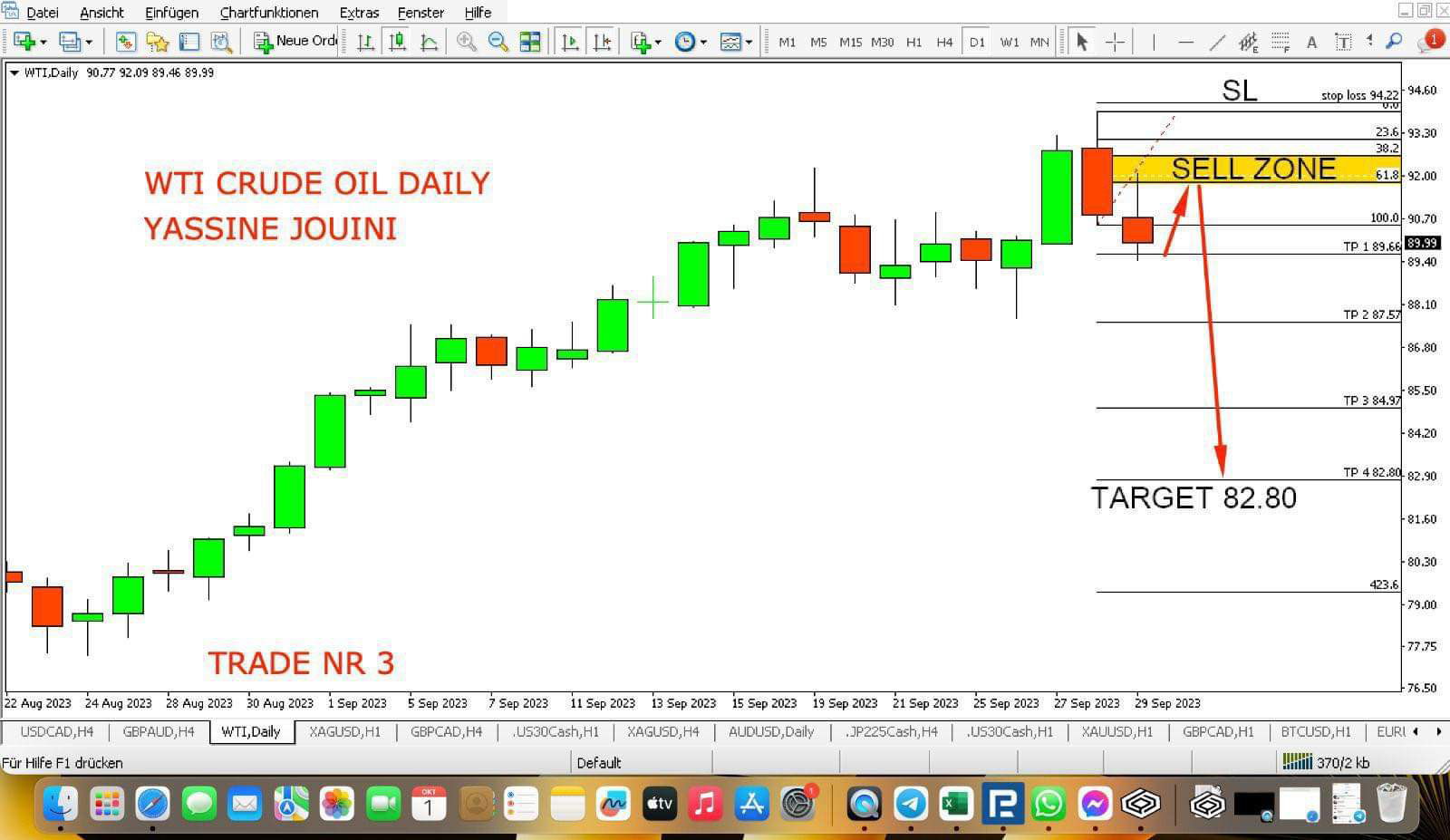The image size is (1450, 840).
Task: Open Telegram from the dock
Action: [x=910, y=804]
